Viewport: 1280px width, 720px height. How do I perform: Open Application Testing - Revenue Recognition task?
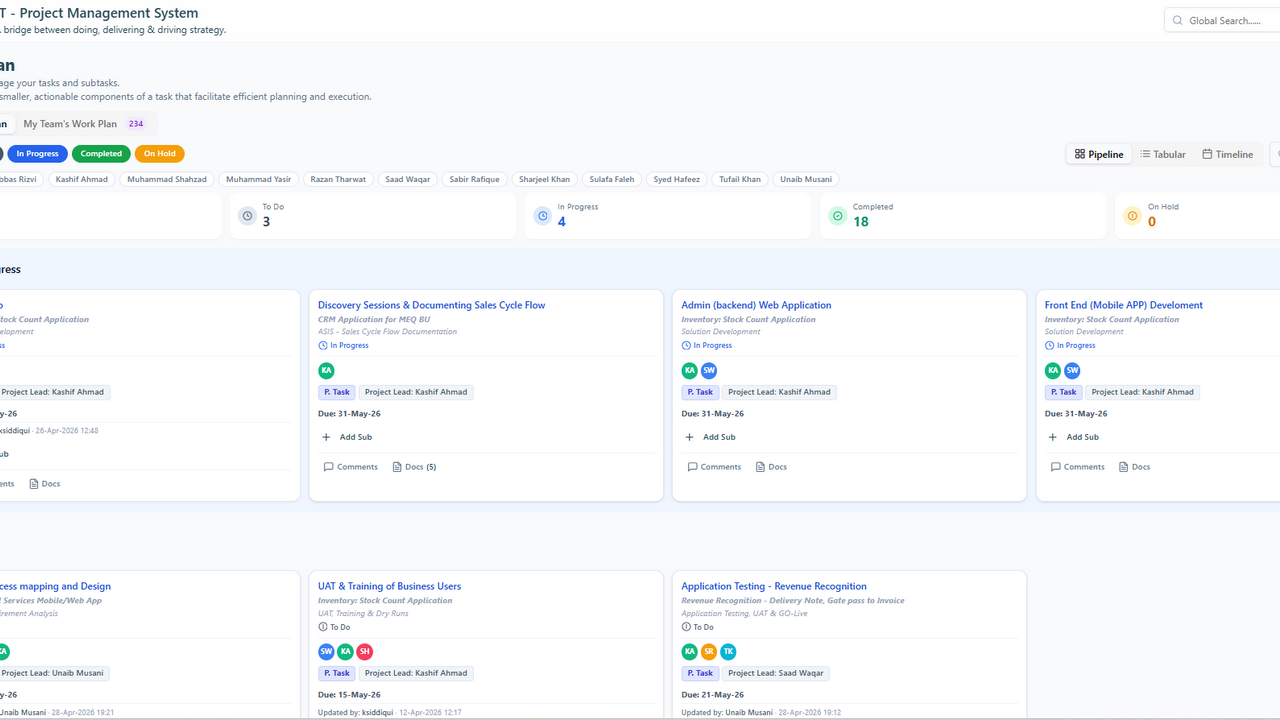[774, 586]
